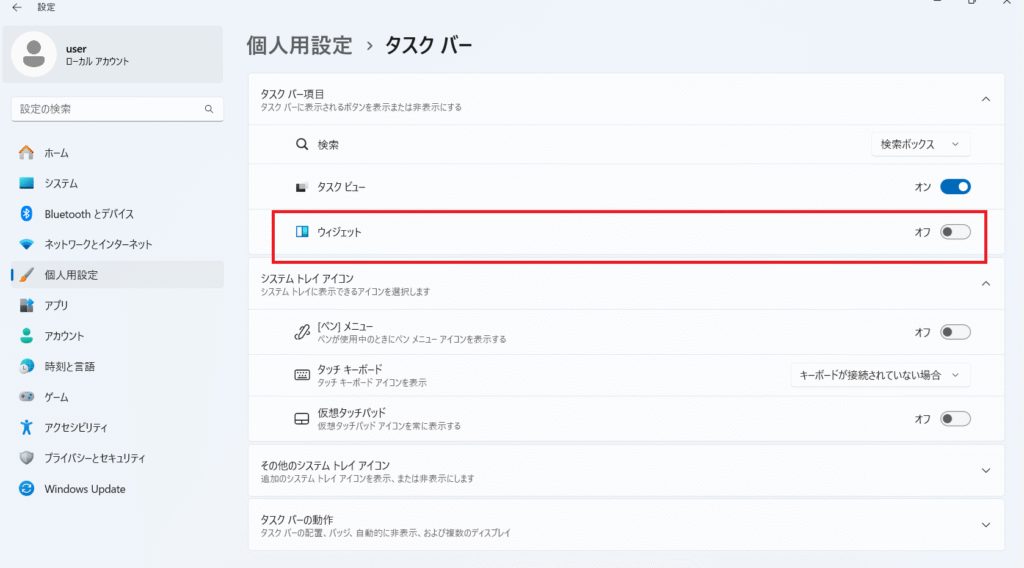Click the プライバシーとセキュリティ shield icon
The width and height of the screenshot is (1024, 568).
[x=27, y=458]
